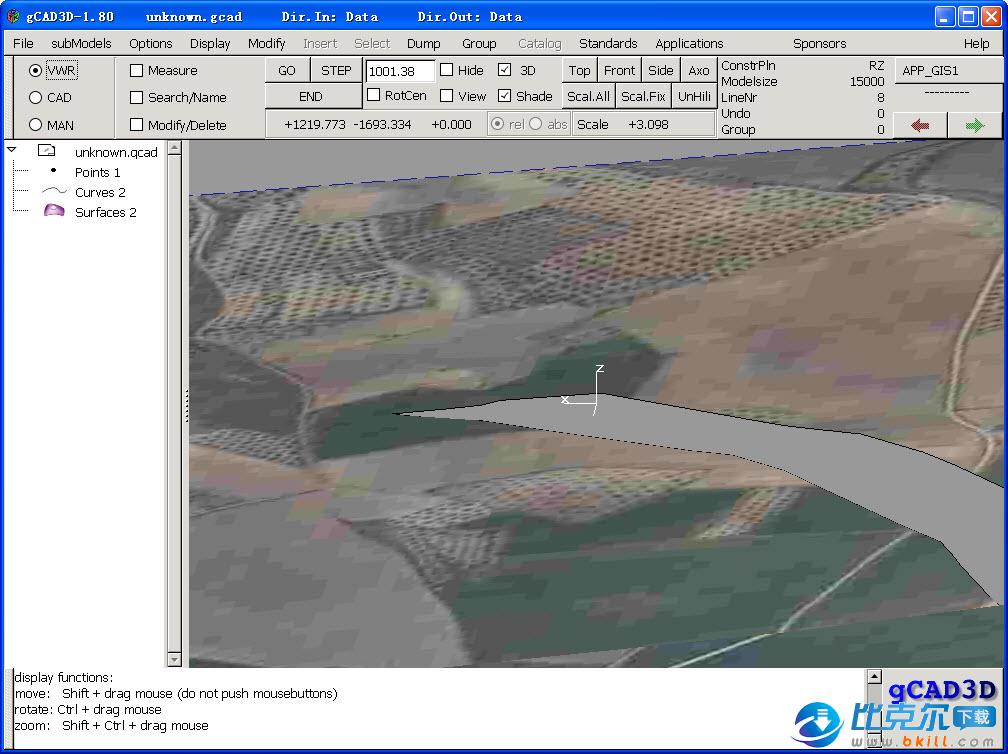Collapse the unknown.gcad tree node

[x=12, y=151]
